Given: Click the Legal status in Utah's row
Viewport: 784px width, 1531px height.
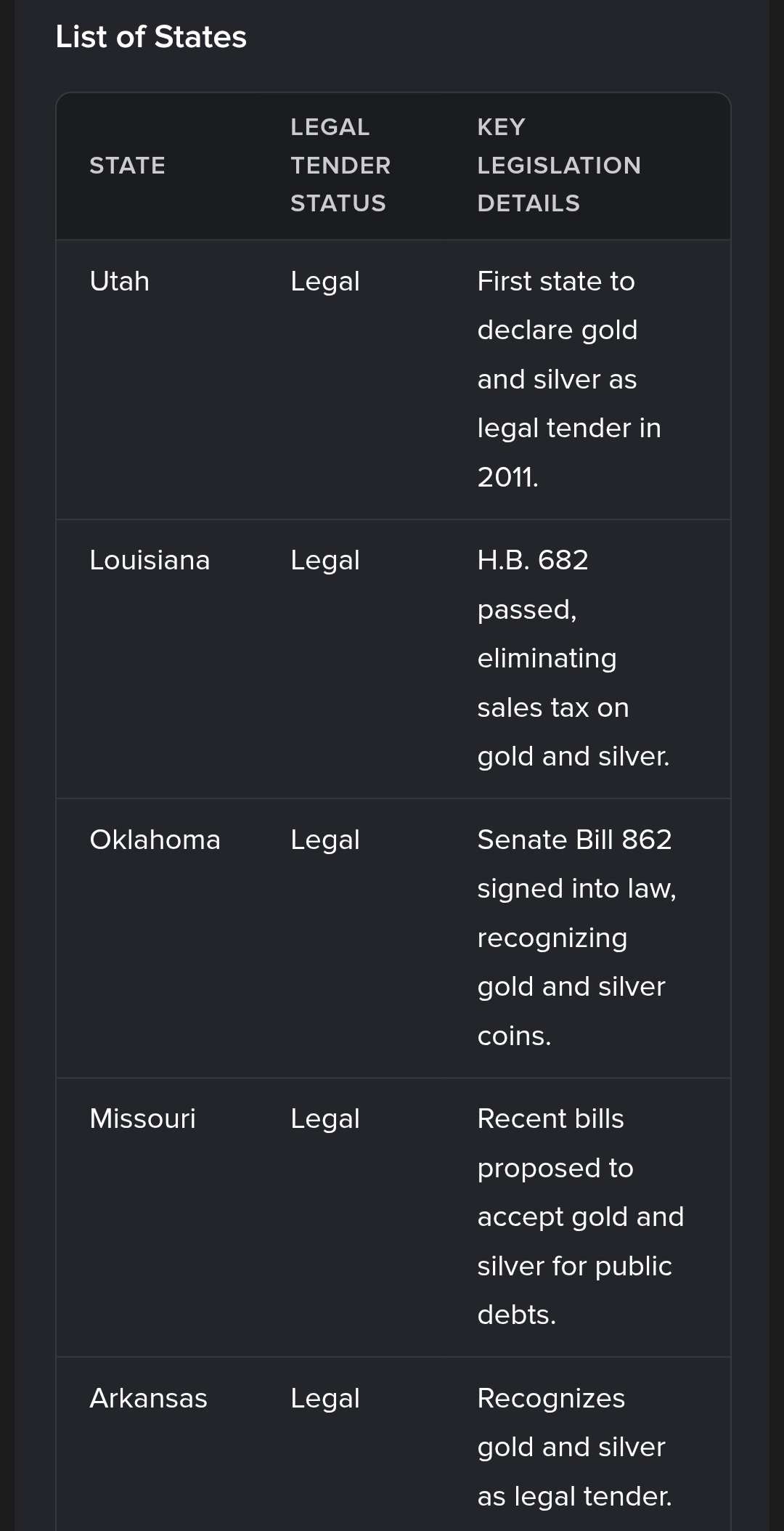Looking at the screenshot, I should point(324,281).
